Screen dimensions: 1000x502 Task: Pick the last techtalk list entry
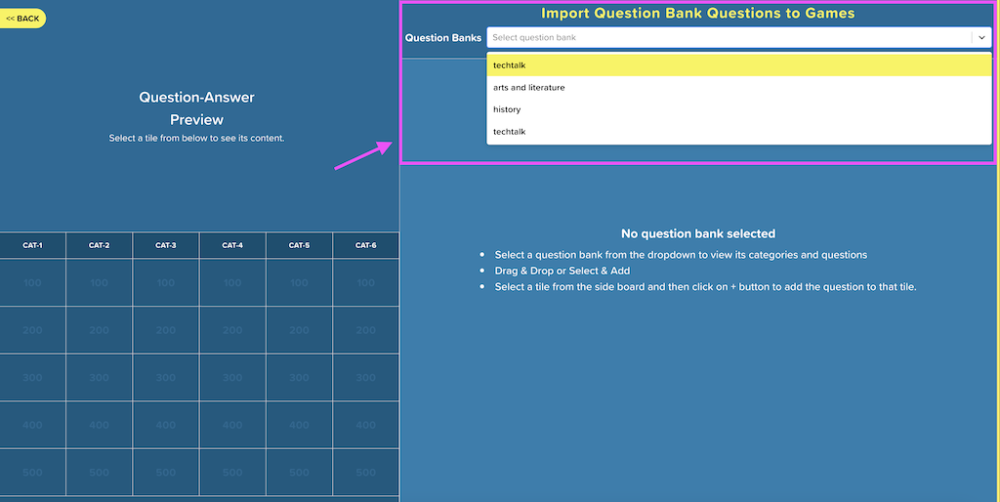pos(739,131)
